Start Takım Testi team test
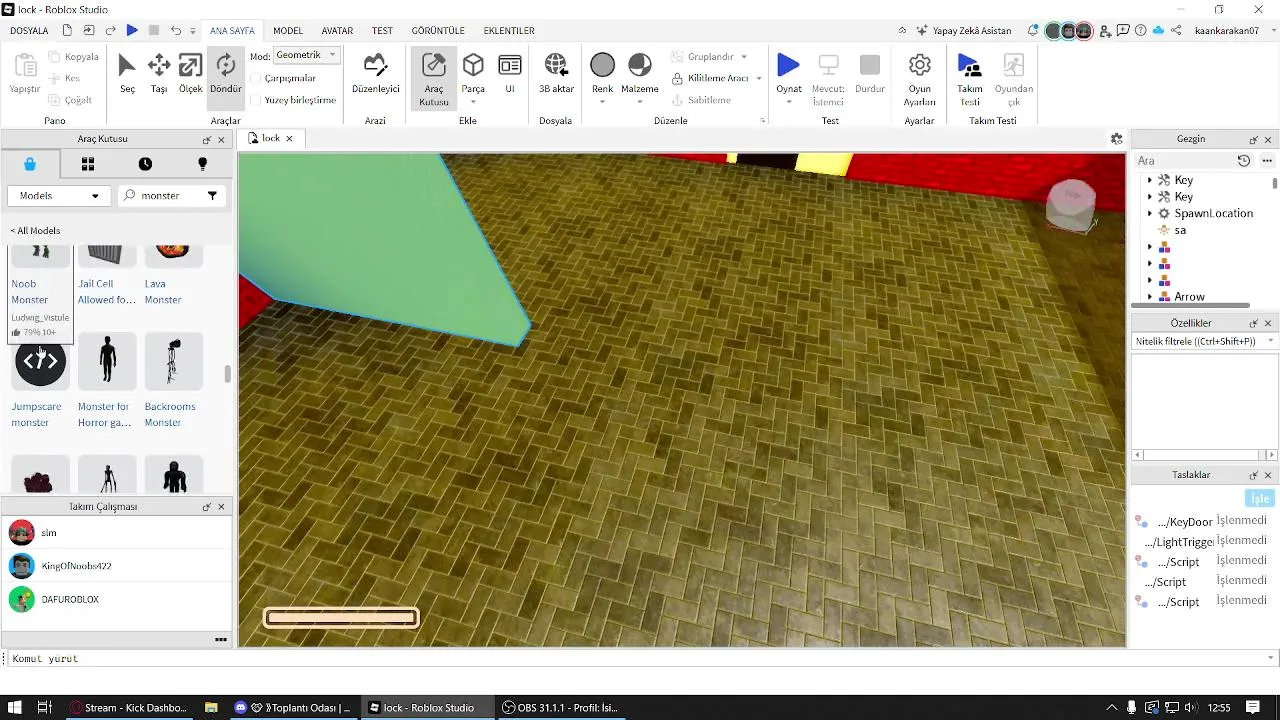1280x720 pixels. (x=970, y=79)
